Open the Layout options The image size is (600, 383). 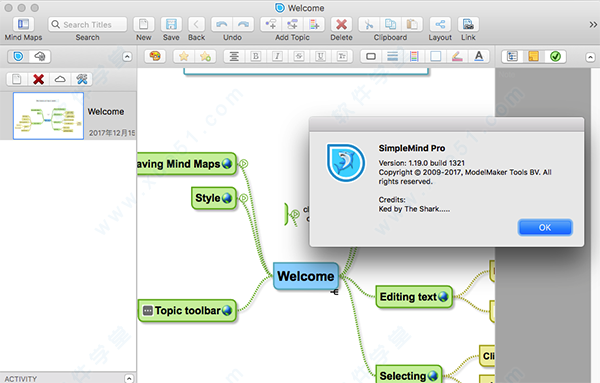pyautogui.click(x=440, y=24)
